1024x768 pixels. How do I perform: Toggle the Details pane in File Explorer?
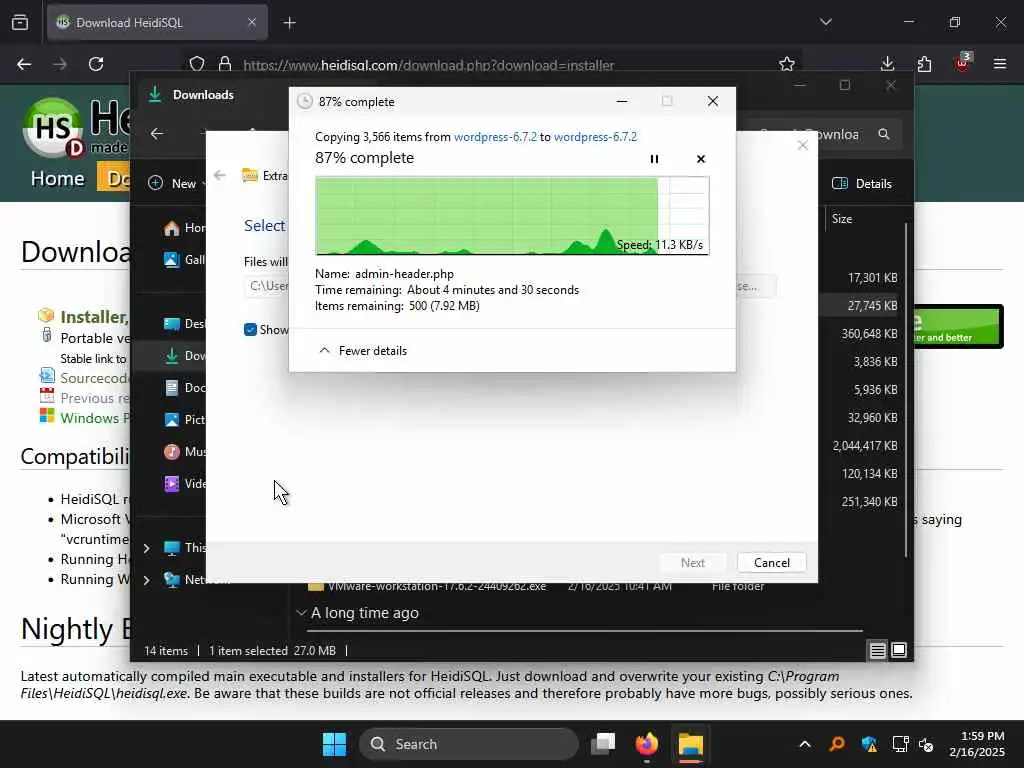[862, 184]
